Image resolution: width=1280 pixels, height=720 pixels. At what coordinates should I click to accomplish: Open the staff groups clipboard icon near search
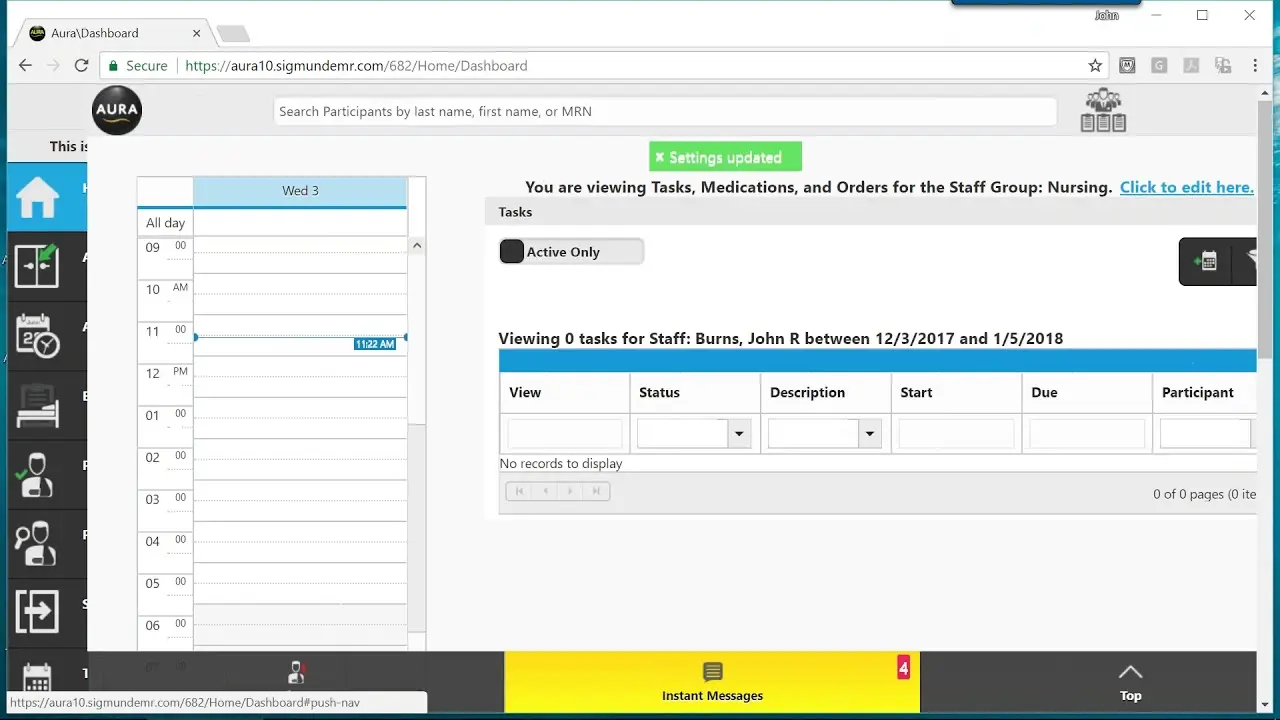click(x=1102, y=110)
